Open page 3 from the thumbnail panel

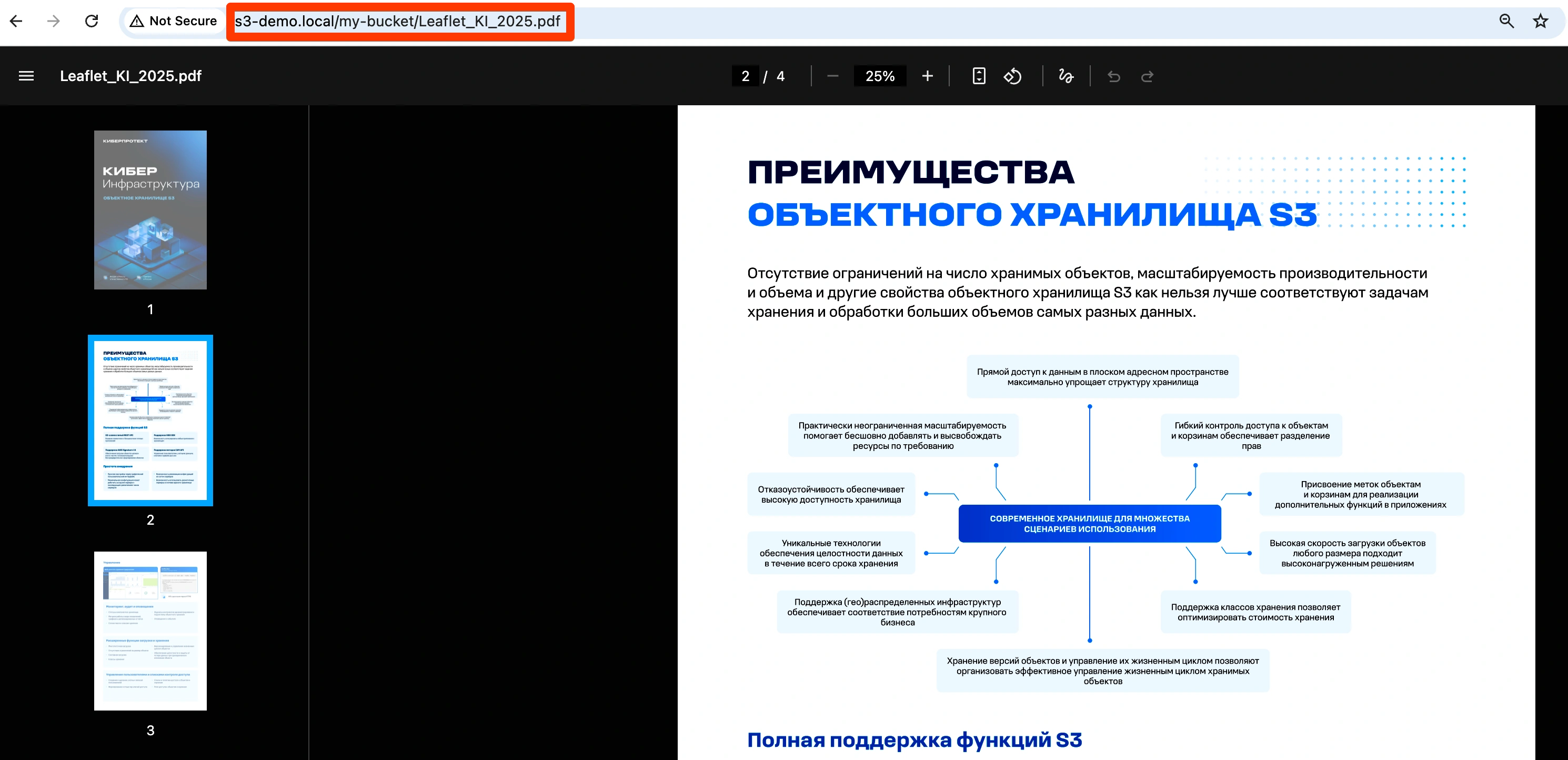pyautogui.click(x=150, y=631)
